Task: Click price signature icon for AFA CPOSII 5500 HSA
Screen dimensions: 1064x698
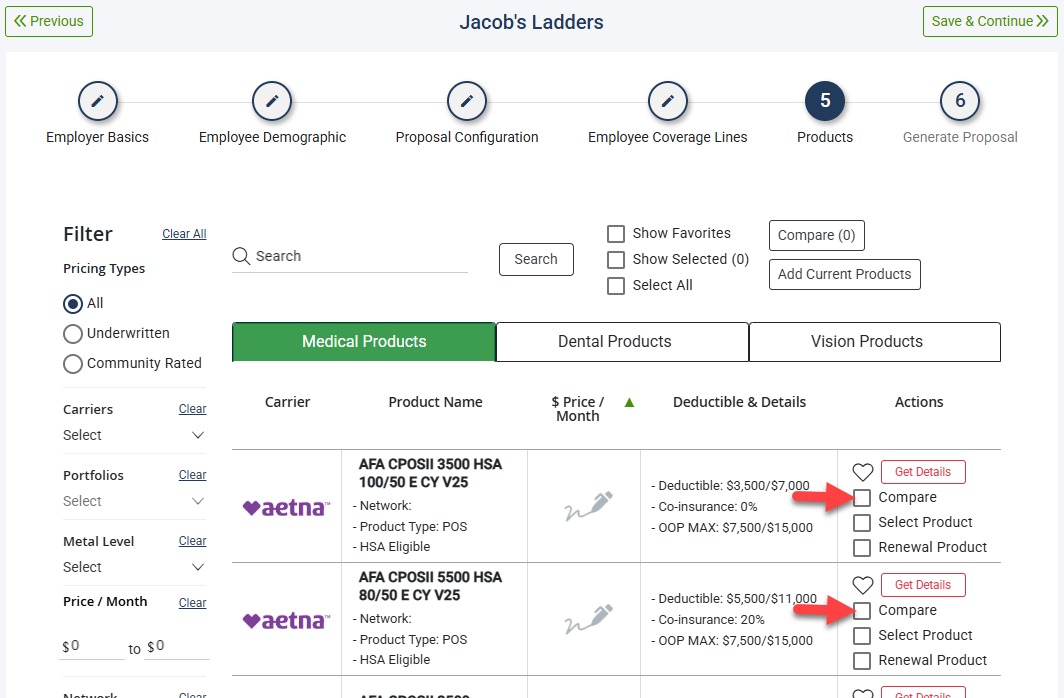Action: point(588,619)
